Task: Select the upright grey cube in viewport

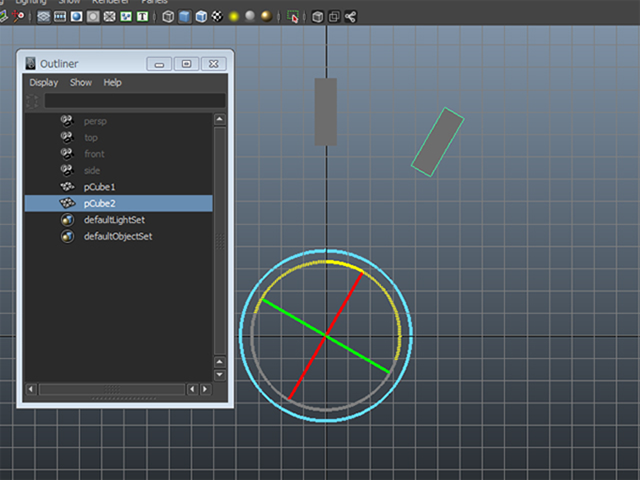Action: coord(326,112)
